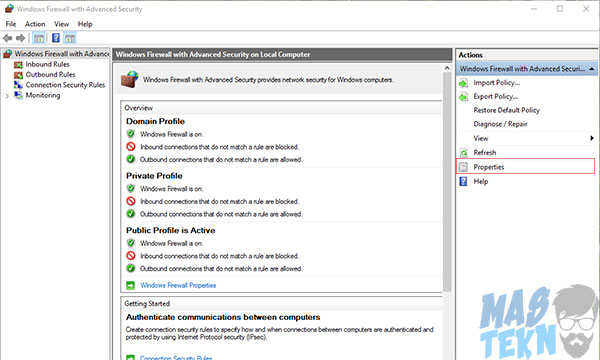Click the Forward arrow toolbar icon
Screen dimensions: 600x360
21,38
